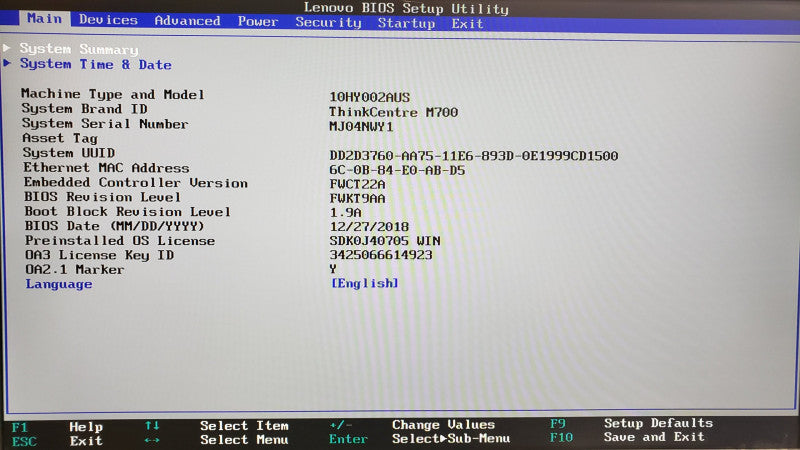Click the ESC Exit key hint

[57, 441]
